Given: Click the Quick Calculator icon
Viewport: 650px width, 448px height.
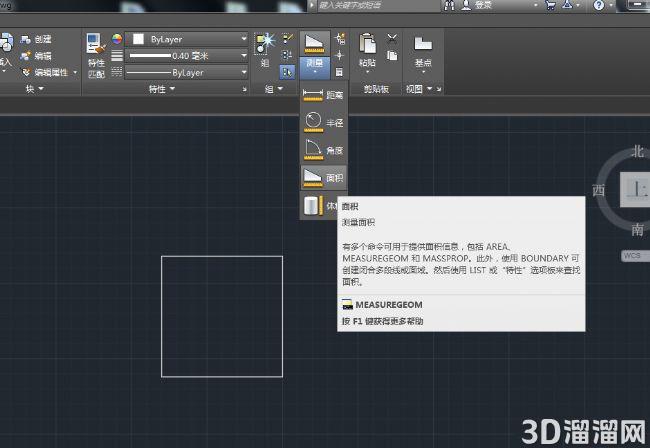Looking at the screenshot, I should [x=340, y=72].
